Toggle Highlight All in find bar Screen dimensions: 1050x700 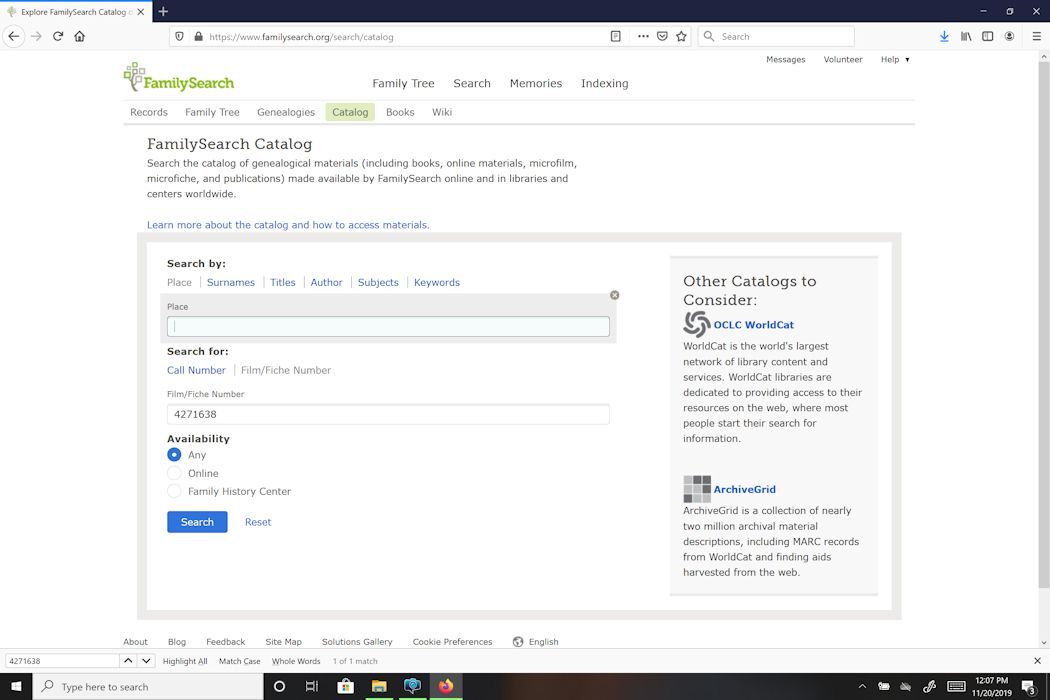tap(185, 661)
